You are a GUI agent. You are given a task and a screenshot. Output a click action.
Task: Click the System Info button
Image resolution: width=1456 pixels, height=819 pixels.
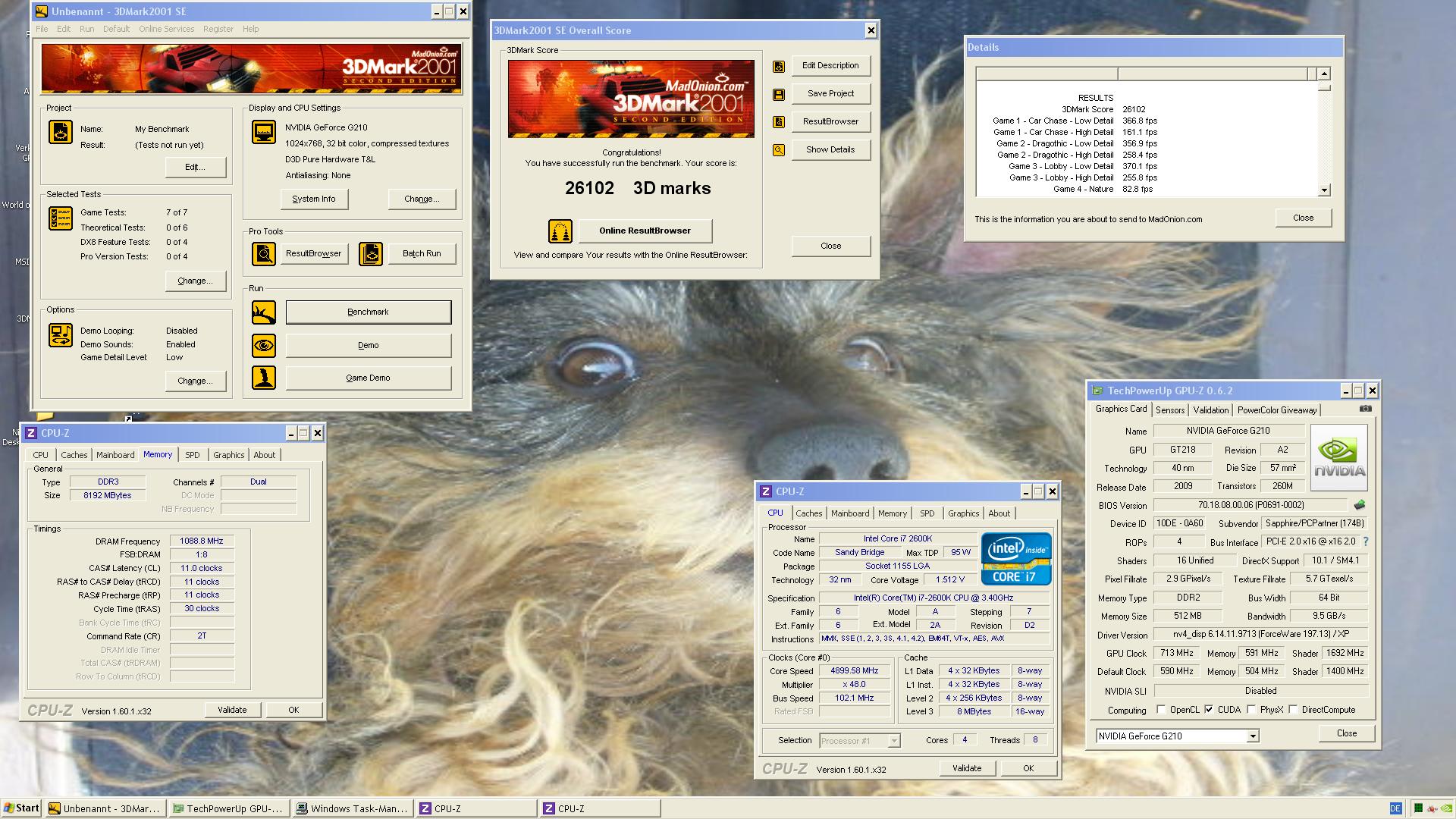[x=314, y=199]
